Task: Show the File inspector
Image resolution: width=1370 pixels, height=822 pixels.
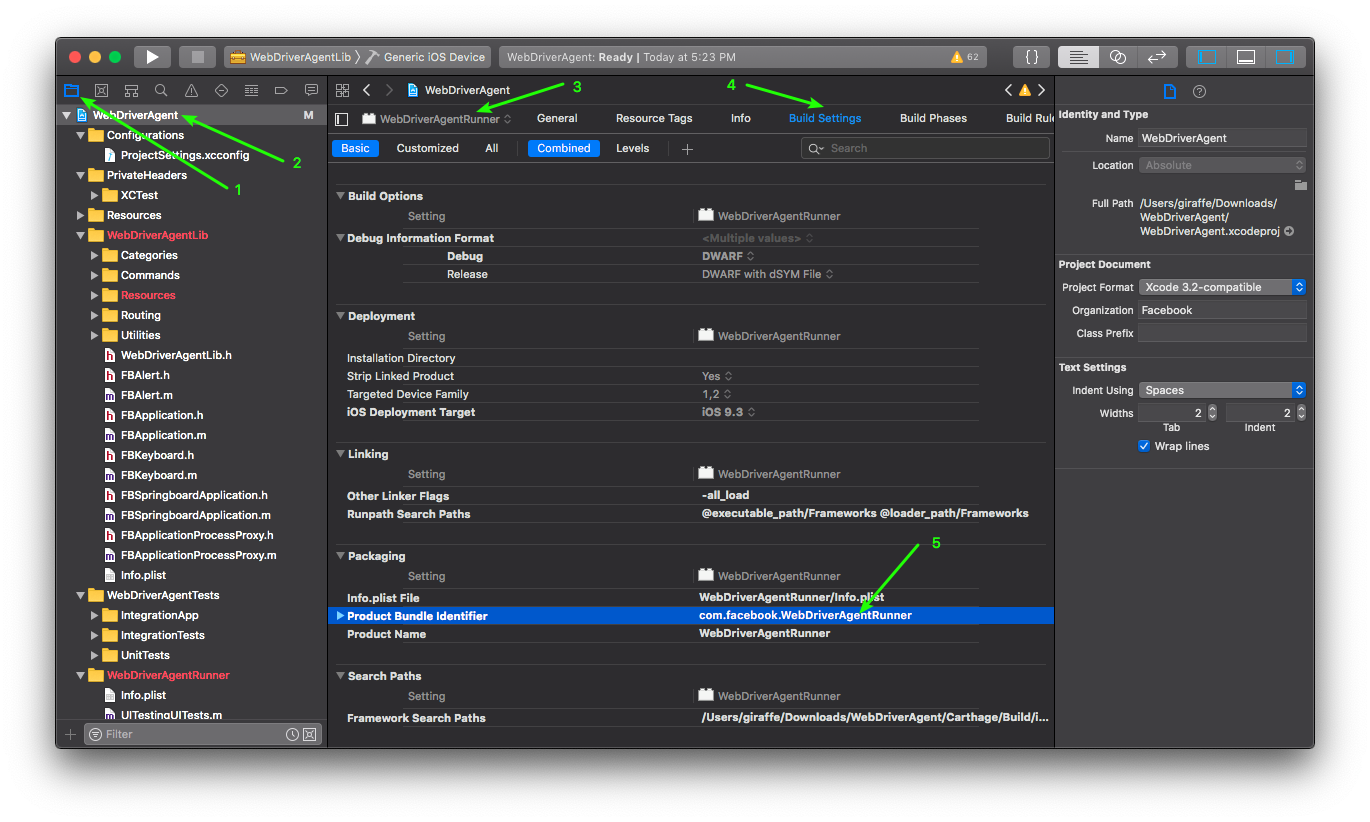Action: (1169, 92)
